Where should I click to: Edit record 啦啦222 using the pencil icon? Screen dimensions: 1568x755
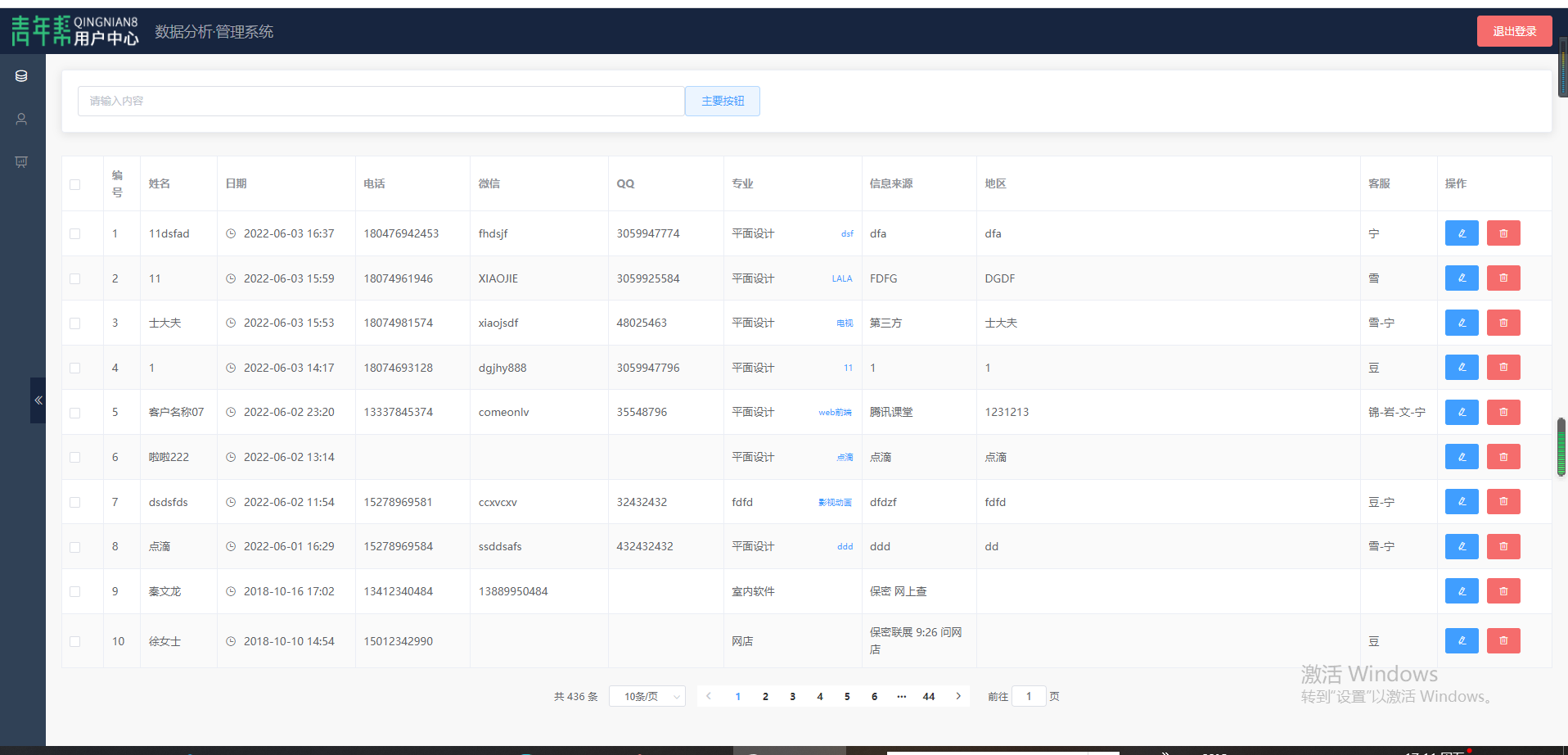[x=1462, y=456]
